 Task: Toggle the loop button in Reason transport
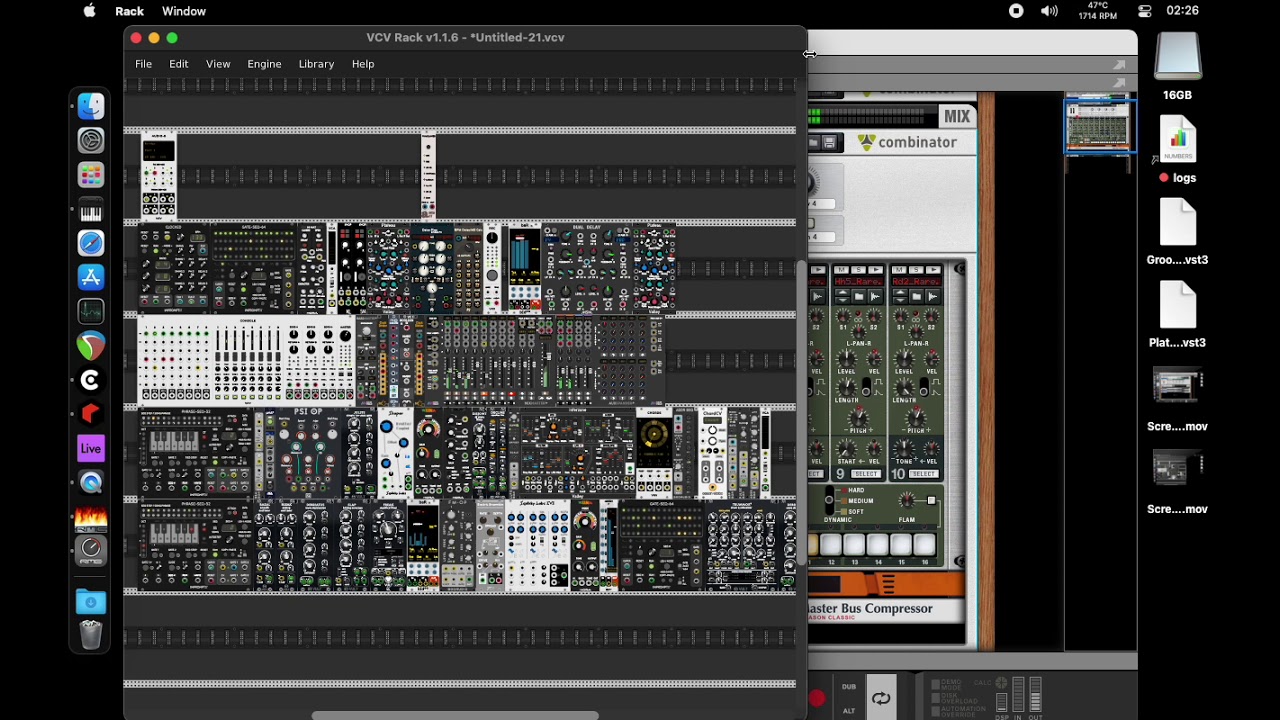coord(881,699)
